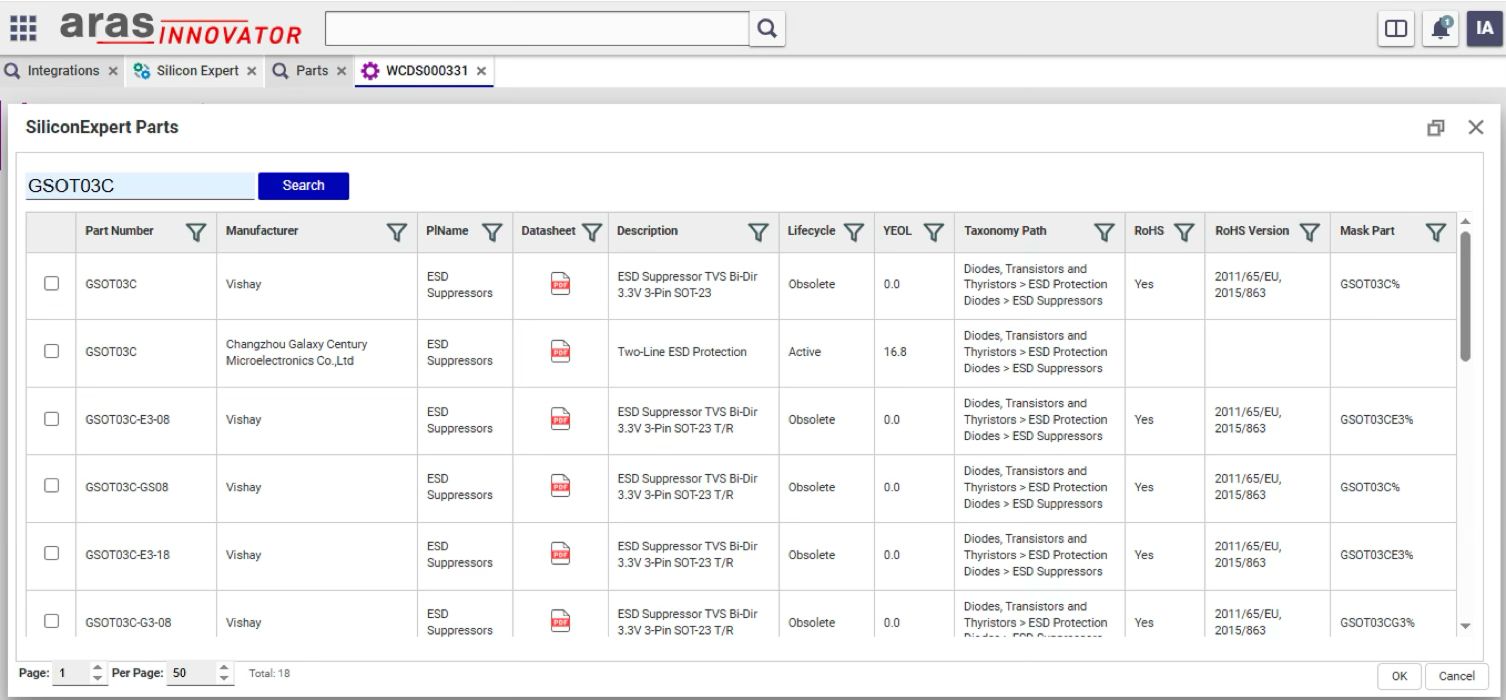Click the YEOL value 16.8

pos(895,352)
